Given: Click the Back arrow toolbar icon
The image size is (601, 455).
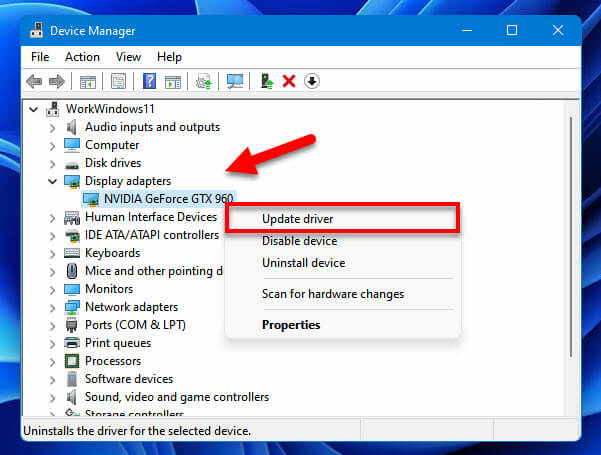Looking at the screenshot, I should click(x=34, y=81).
